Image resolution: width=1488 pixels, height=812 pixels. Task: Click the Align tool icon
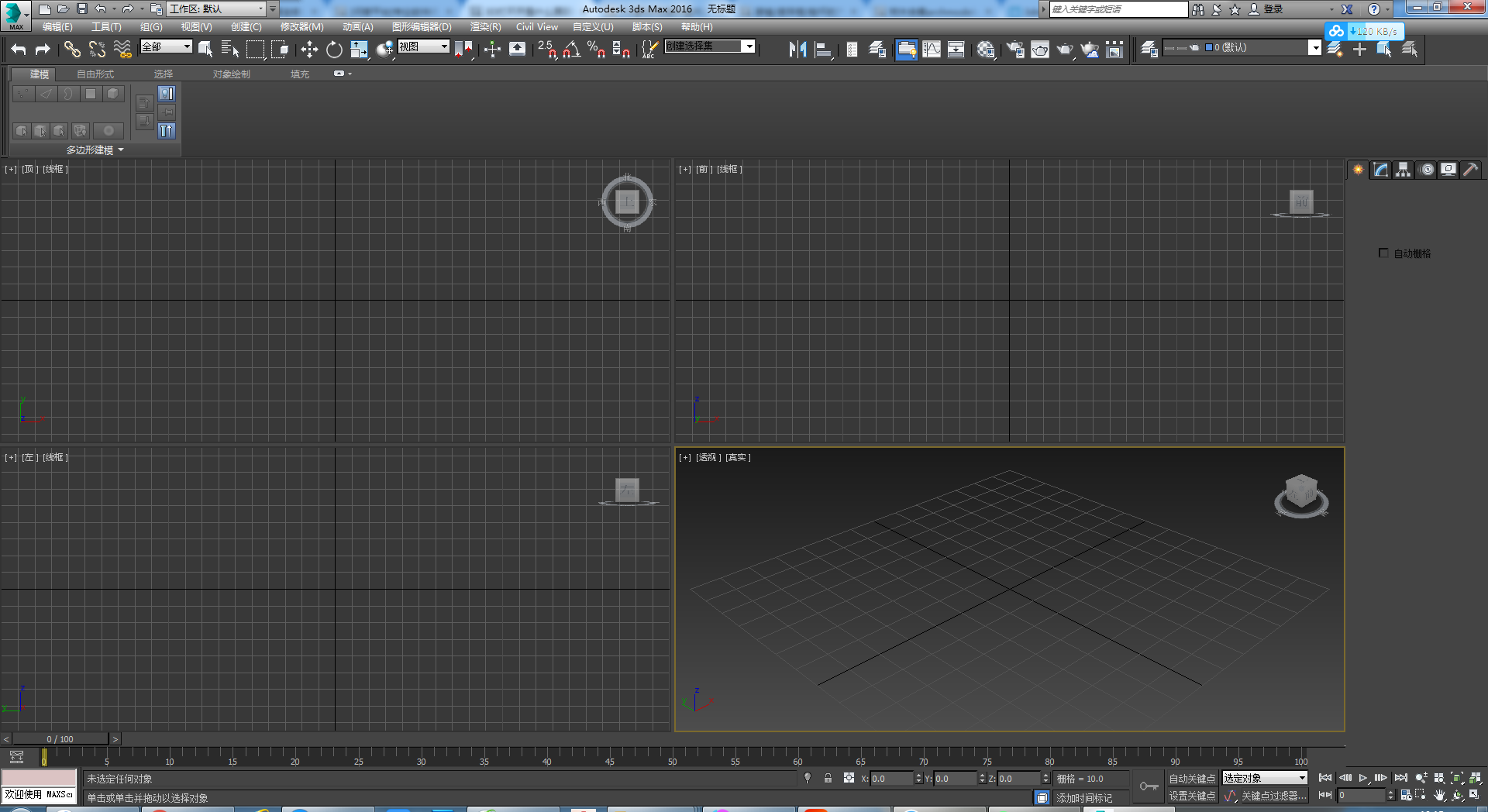pos(823,50)
